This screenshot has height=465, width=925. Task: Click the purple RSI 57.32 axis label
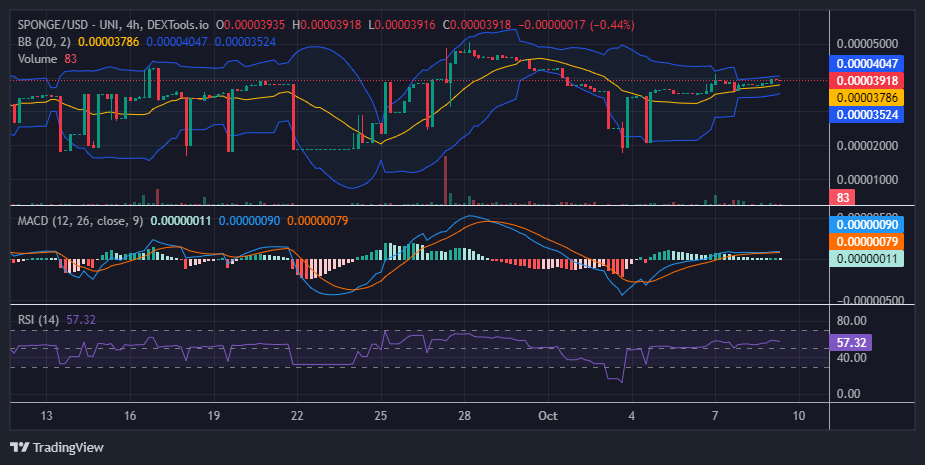click(851, 343)
